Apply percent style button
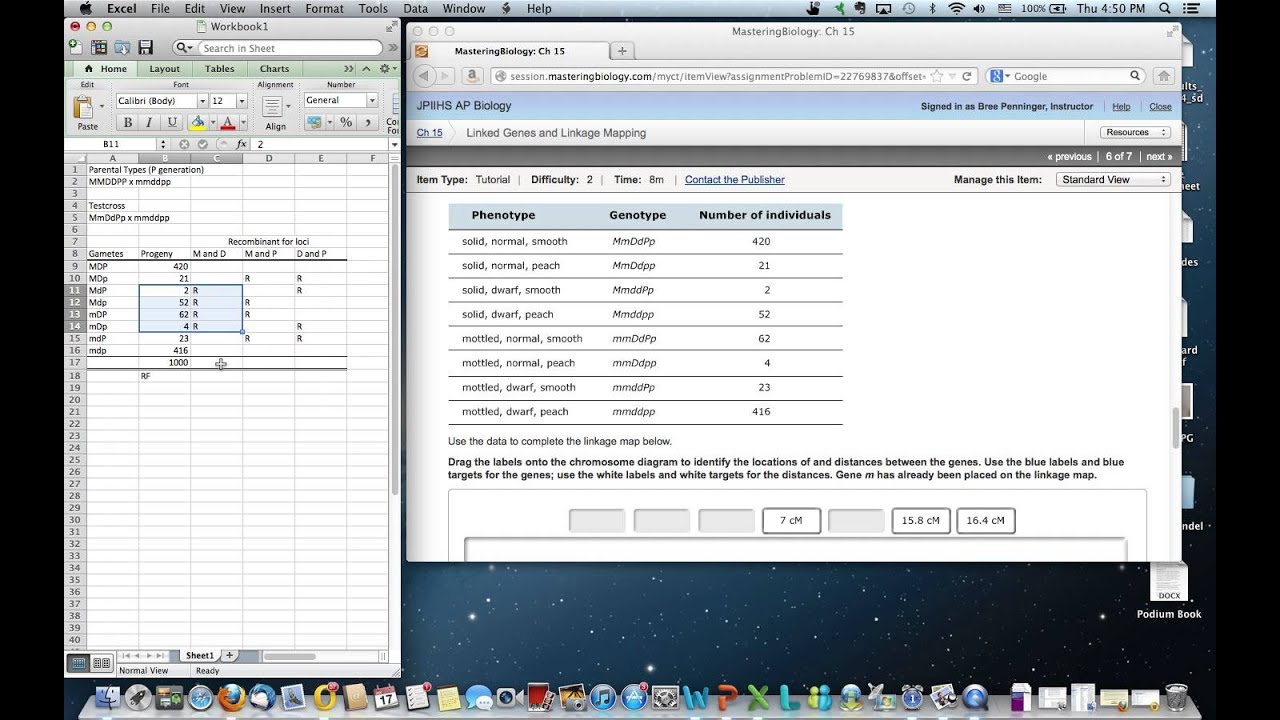 (x=346, y=123)
